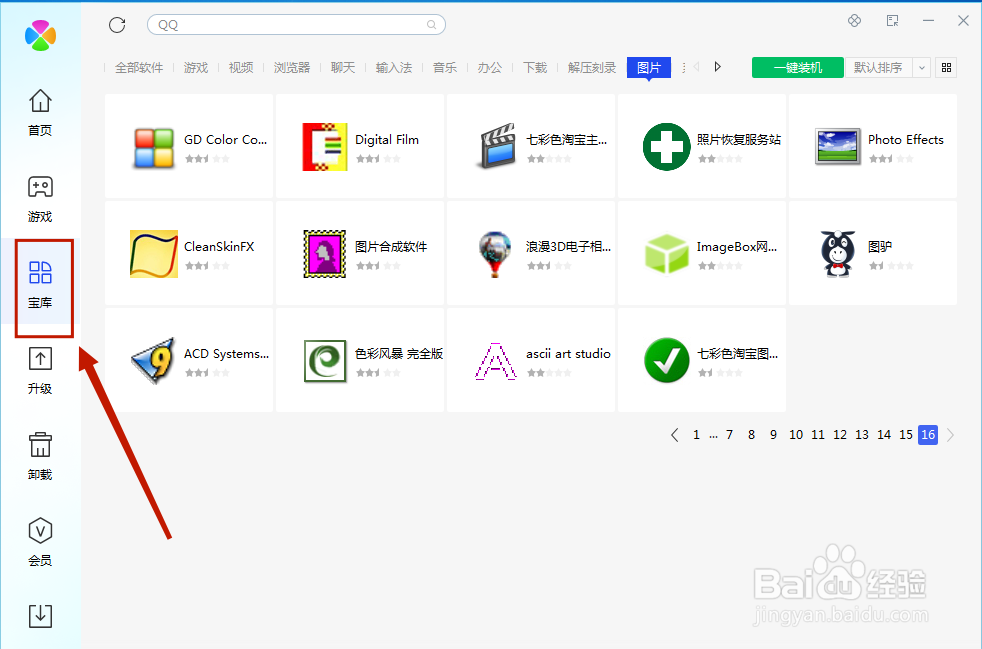Select the 音乐 category tab

[x=445, y=68]
